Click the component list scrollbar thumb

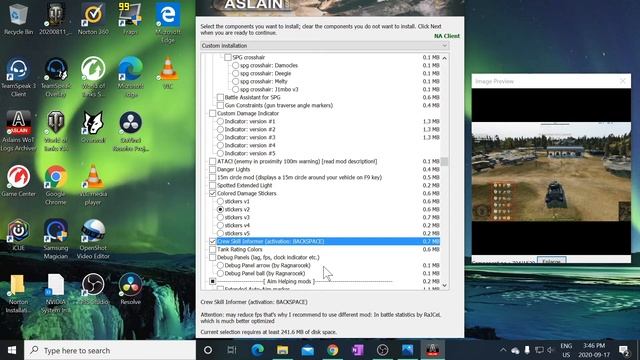click(444, 162)
